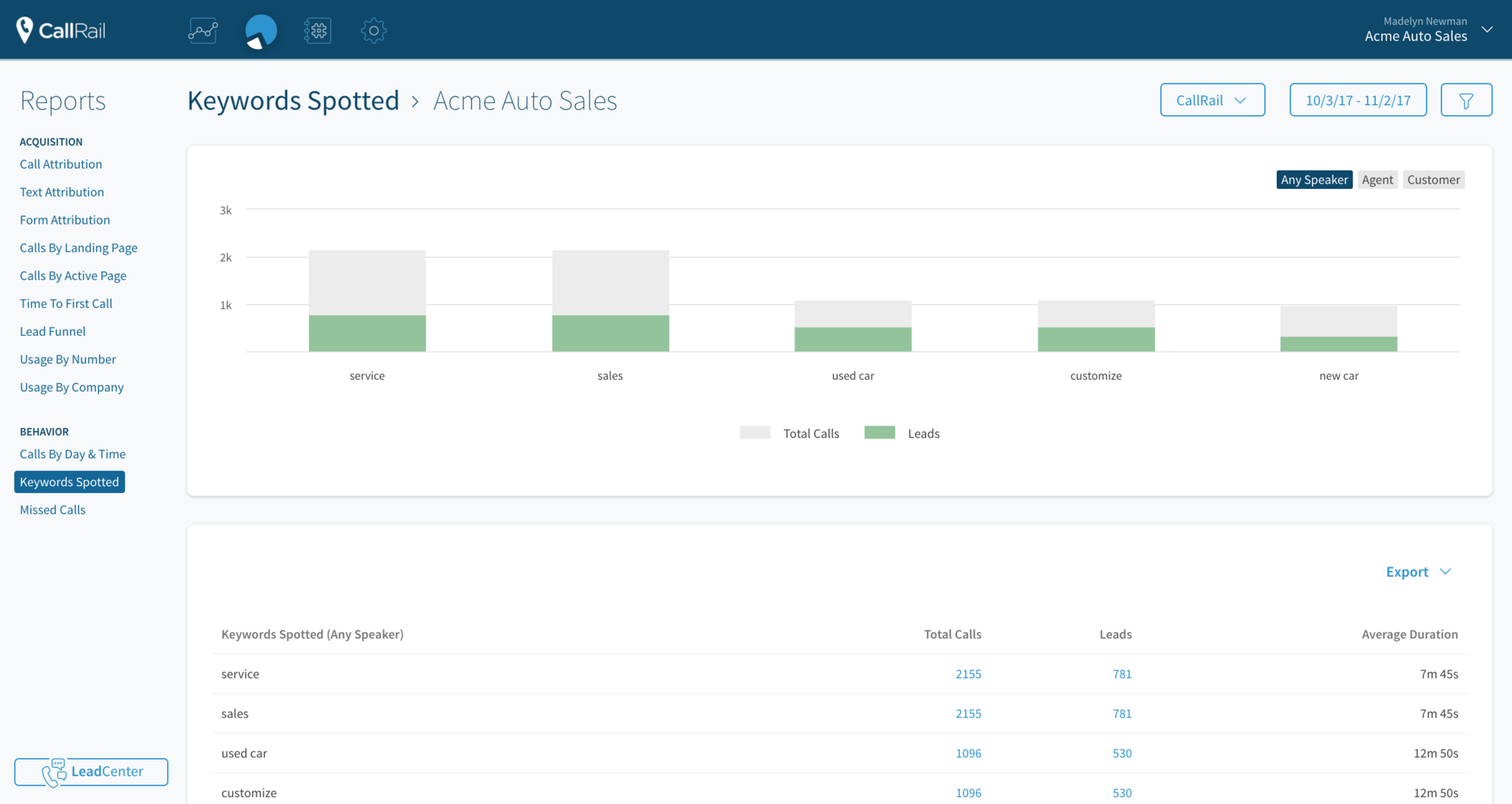Image resolution: width=1512 pixels, height=804 pixels.
Task: Click the Average Duration column header
Action: (1410, 635)
